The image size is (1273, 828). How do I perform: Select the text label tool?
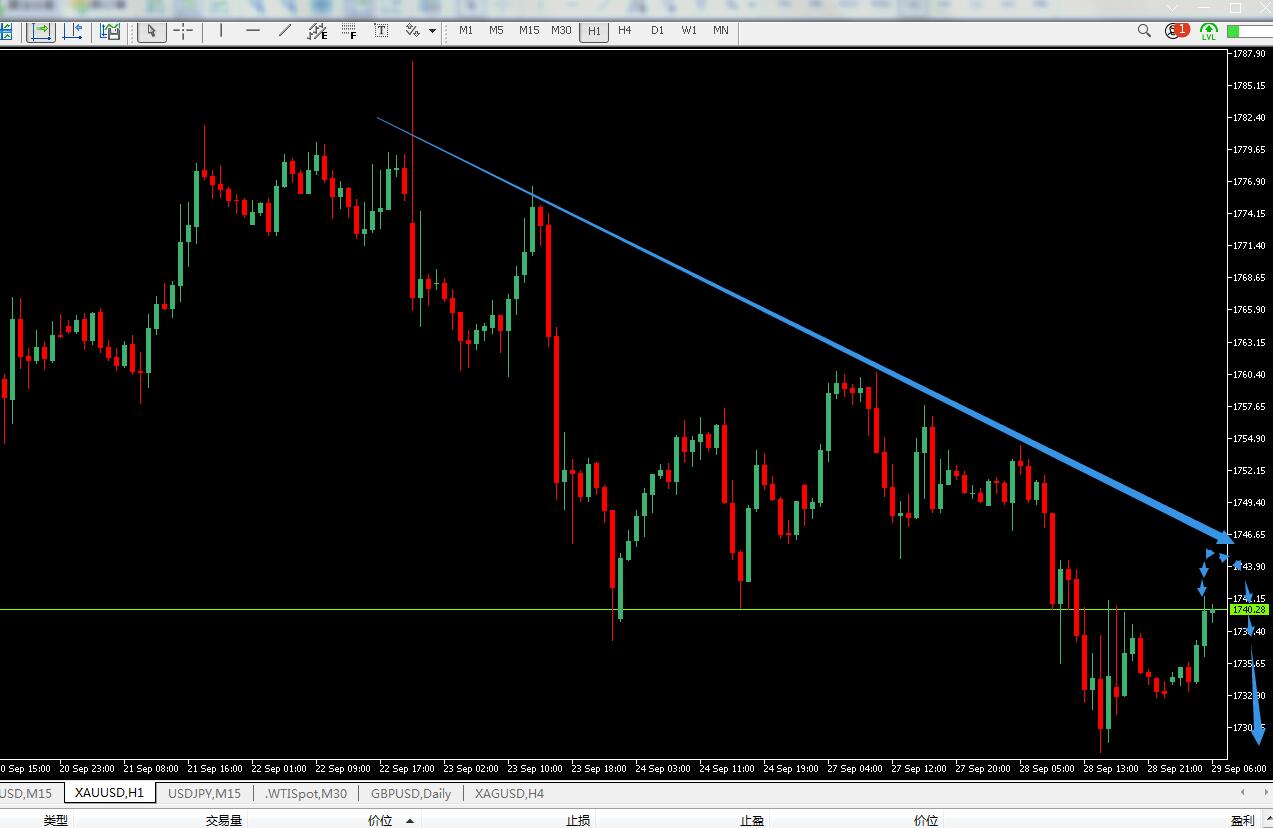click(382, 31)
